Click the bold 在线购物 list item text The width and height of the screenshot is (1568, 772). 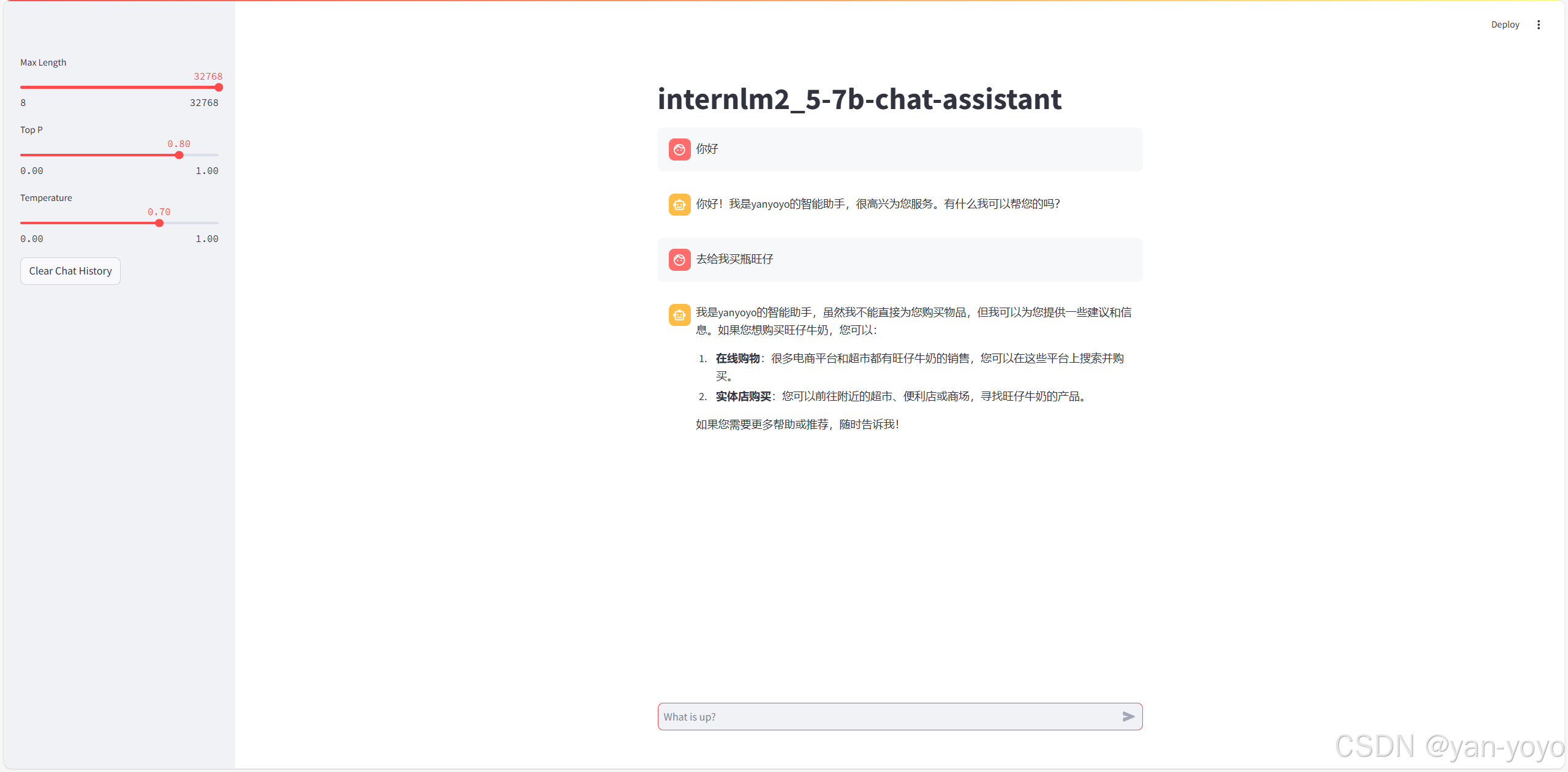[737, 358]
